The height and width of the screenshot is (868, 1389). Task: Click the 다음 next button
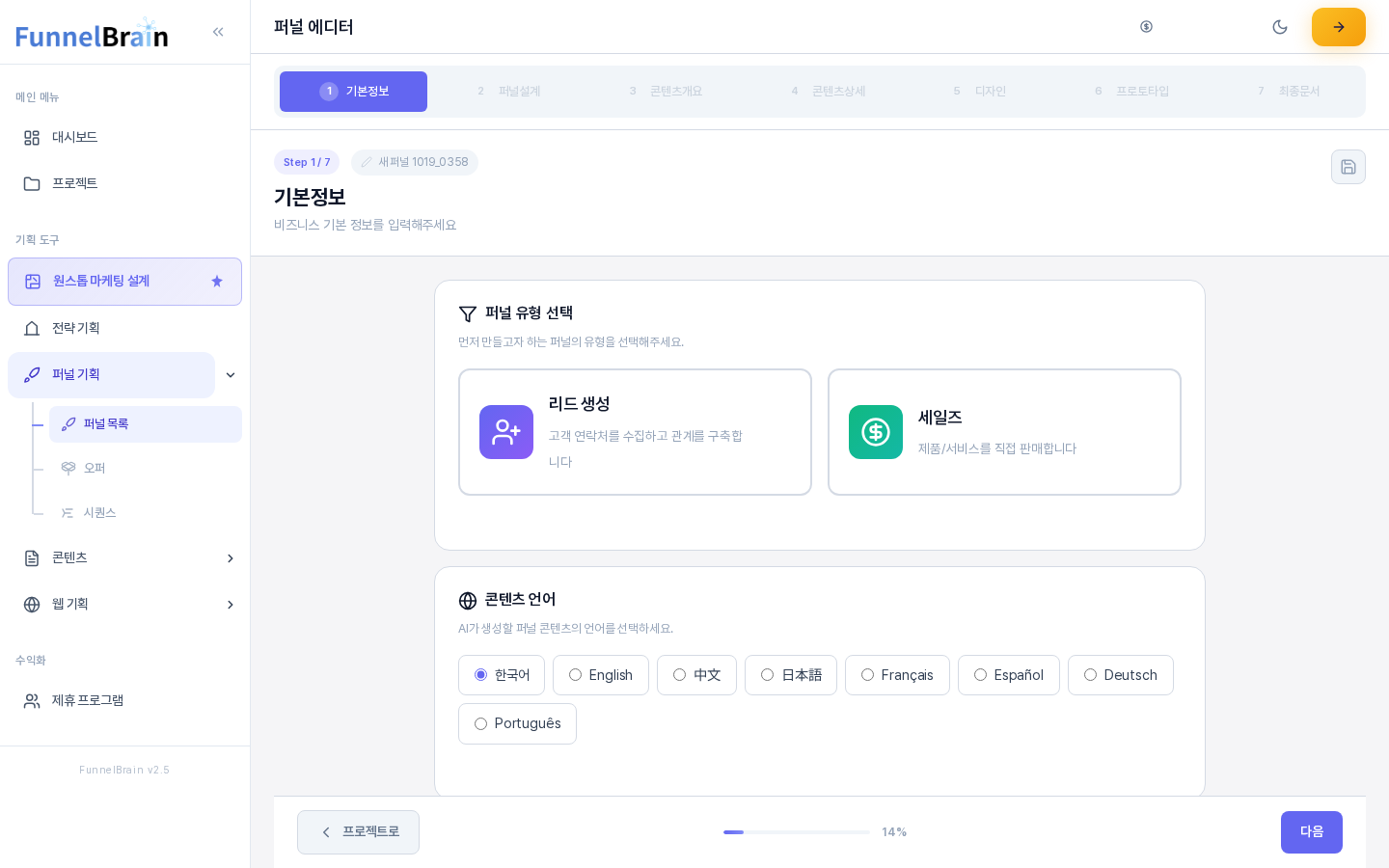[x=1312, y=832]
